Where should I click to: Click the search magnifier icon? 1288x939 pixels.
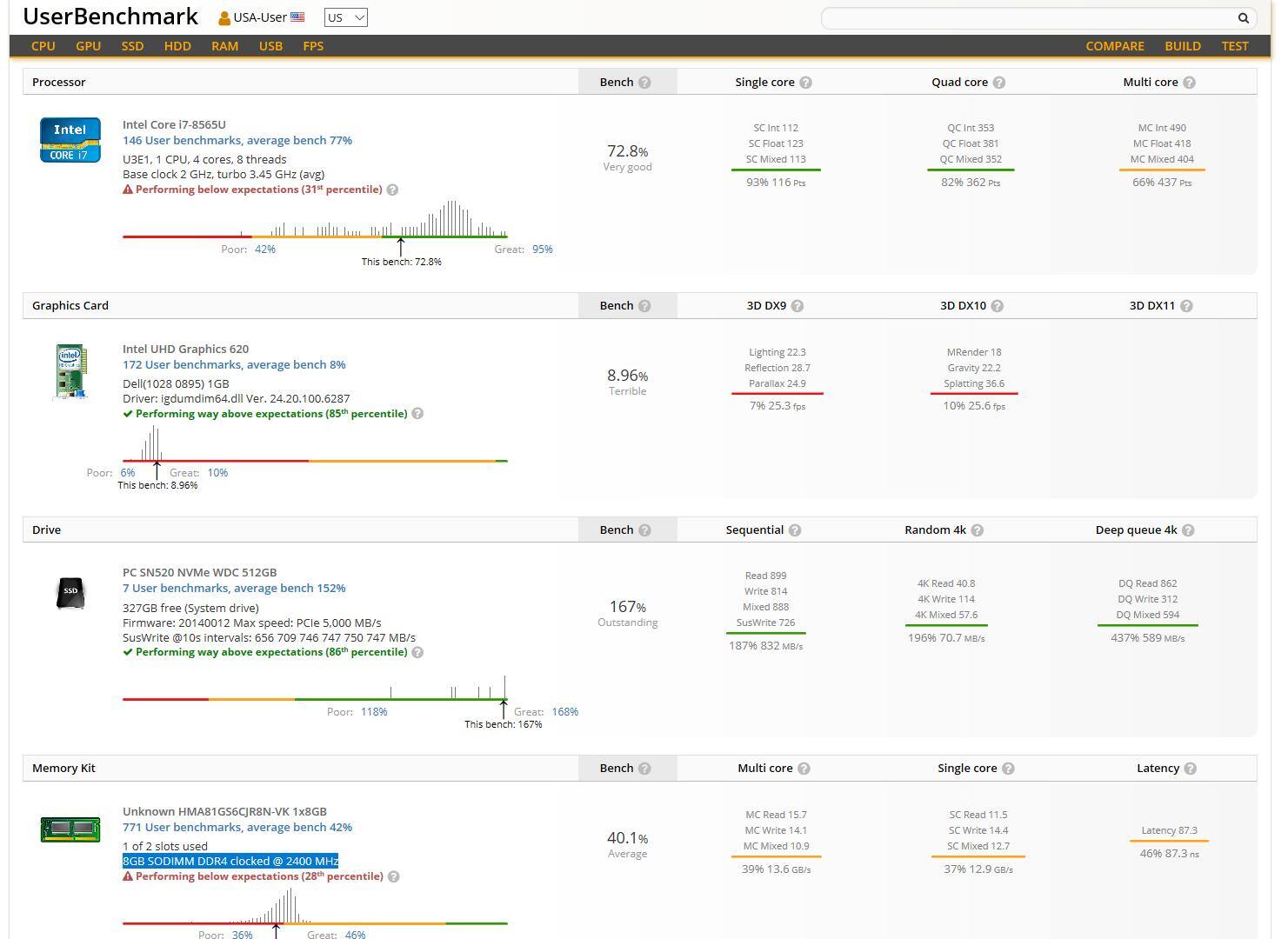pos(1243,17)
